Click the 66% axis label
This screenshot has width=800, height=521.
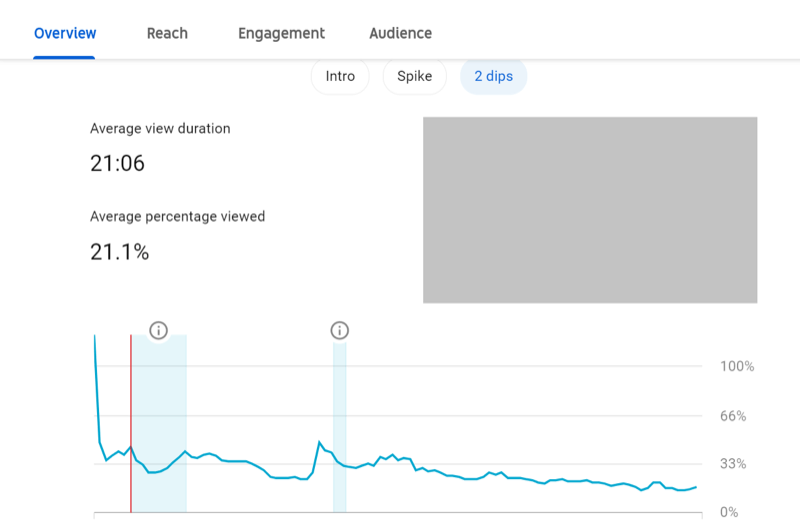733,415
